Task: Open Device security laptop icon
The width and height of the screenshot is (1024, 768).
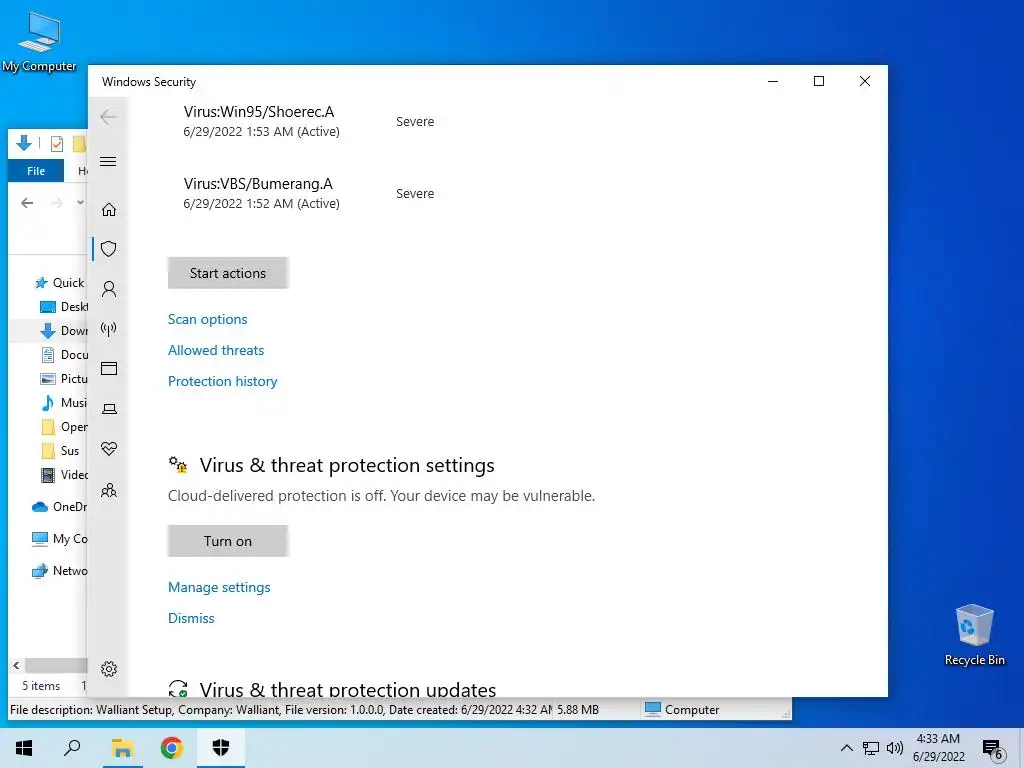Action: pos(108,409)
